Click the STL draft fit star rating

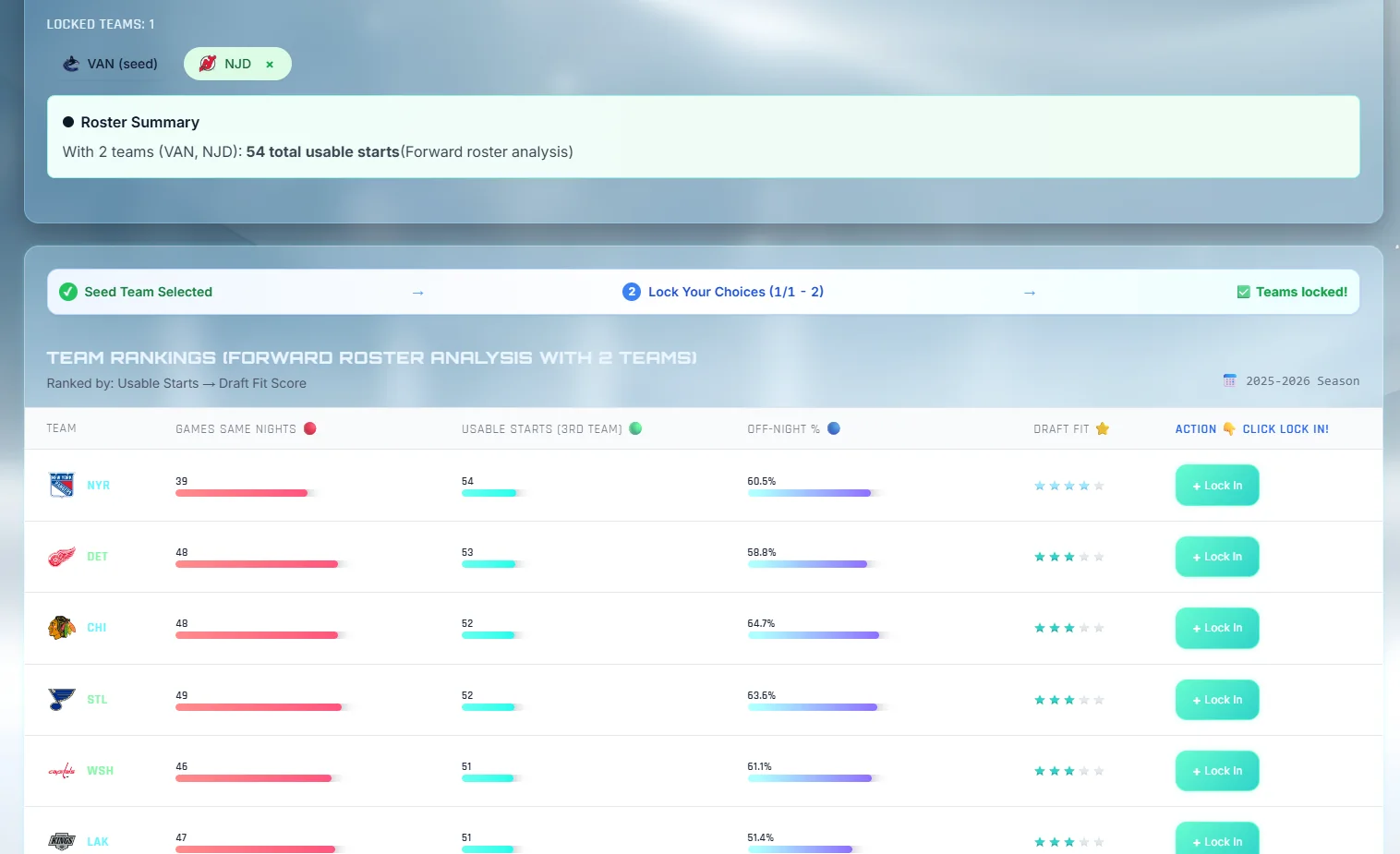1069,700
